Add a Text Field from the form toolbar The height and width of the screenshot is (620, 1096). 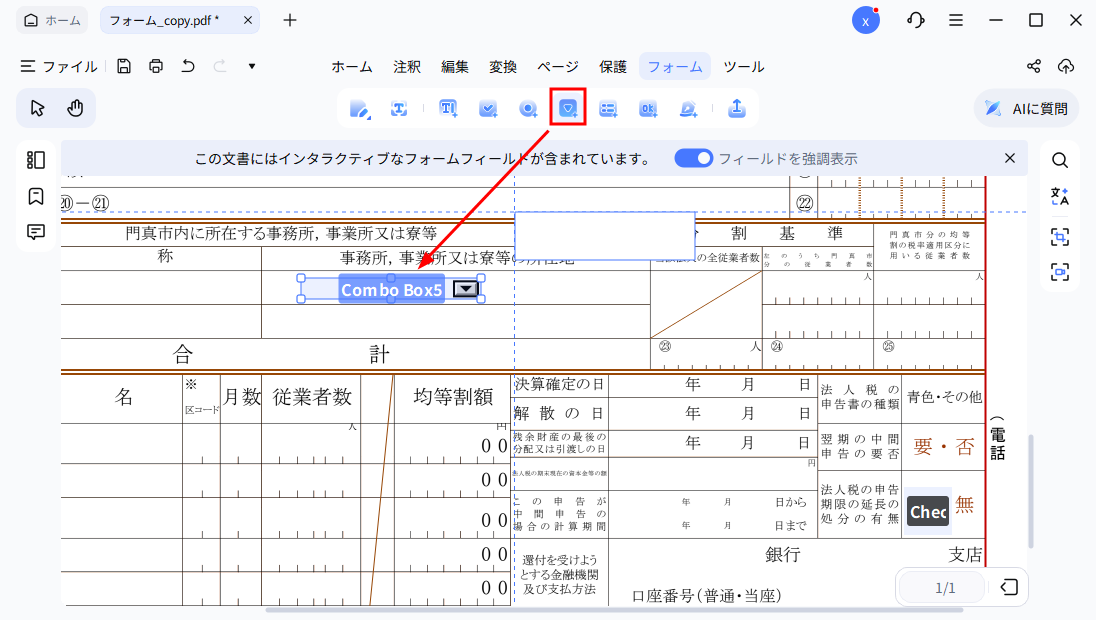[448, 108]
